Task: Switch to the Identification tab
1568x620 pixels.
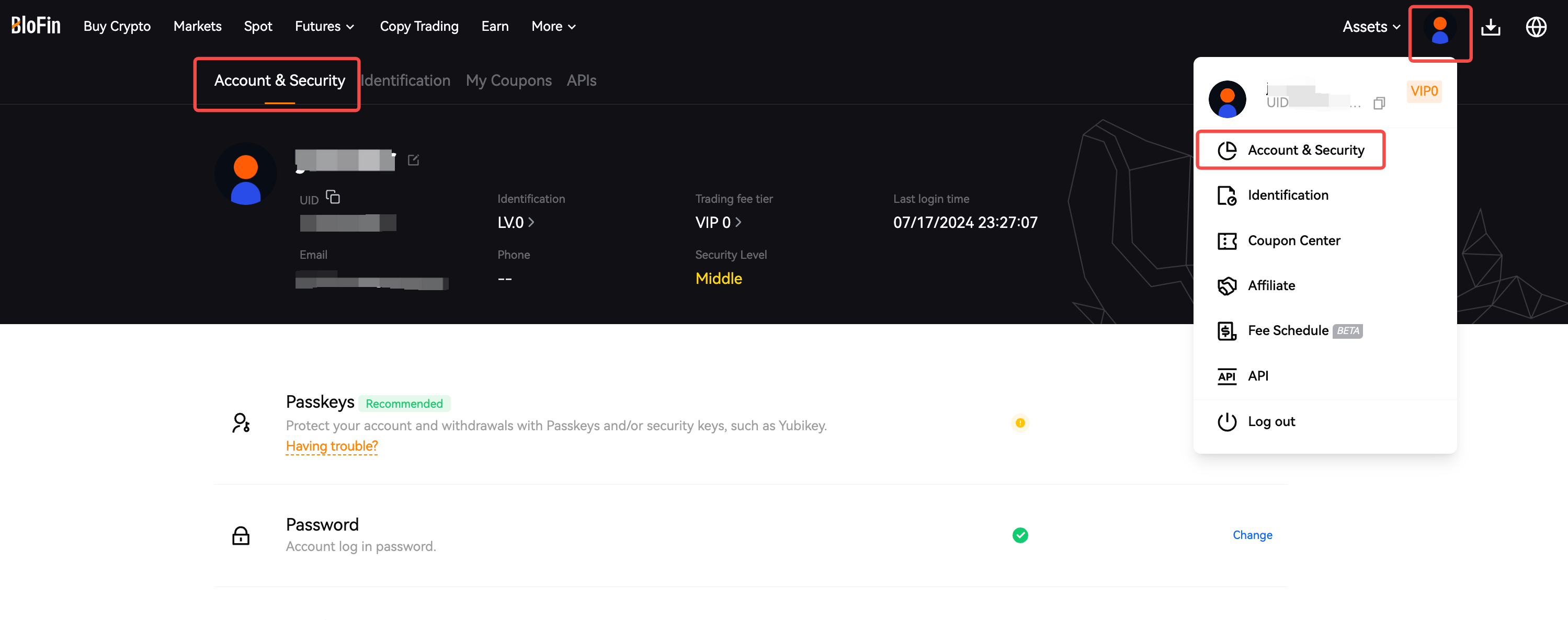Action: 405,81
